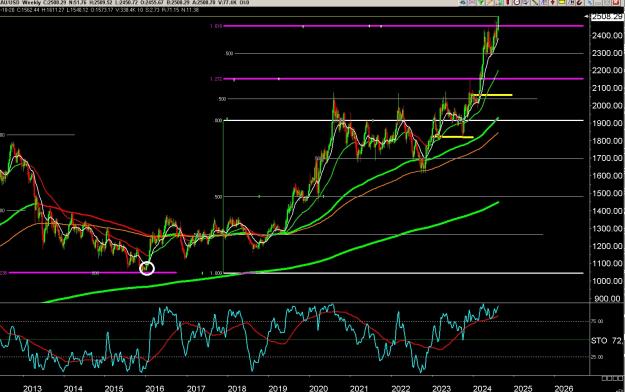Click the 2200.00 price axis label
Image resolution: width=625 pixels, height=392 pixels.
click(606, 71)
